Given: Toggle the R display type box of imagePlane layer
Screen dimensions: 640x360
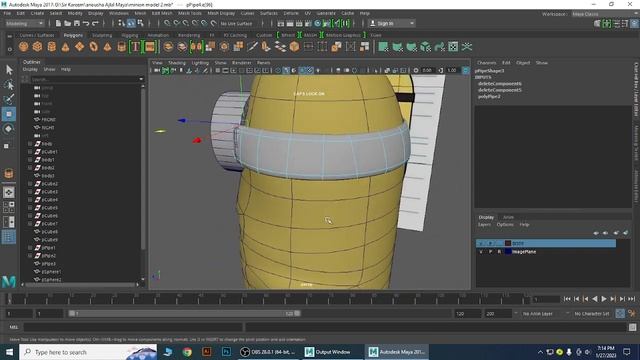Looking at the screenshot, I should click(499, 252).
